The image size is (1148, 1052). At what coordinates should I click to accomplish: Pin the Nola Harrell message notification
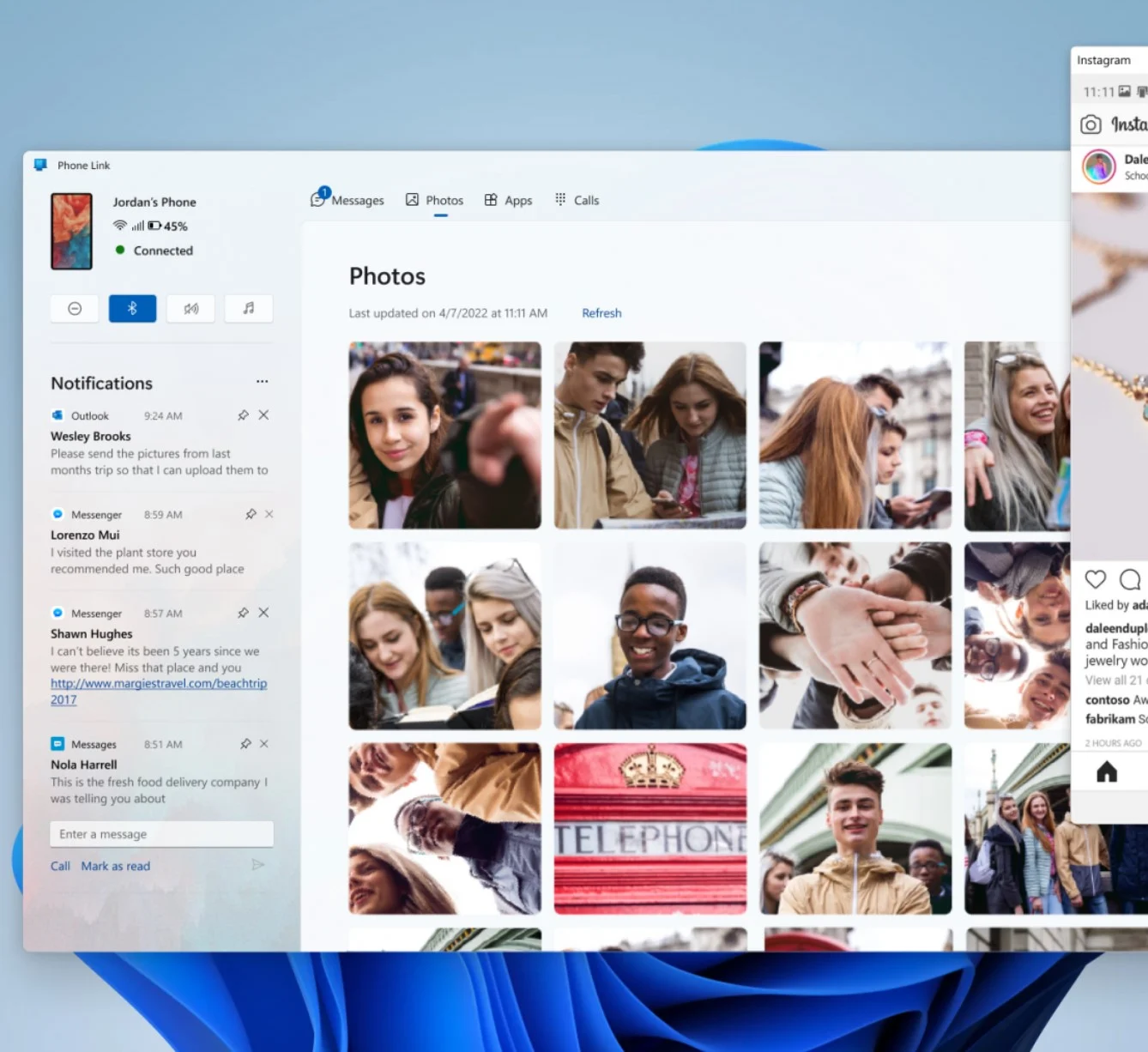[x=245, y=744]
